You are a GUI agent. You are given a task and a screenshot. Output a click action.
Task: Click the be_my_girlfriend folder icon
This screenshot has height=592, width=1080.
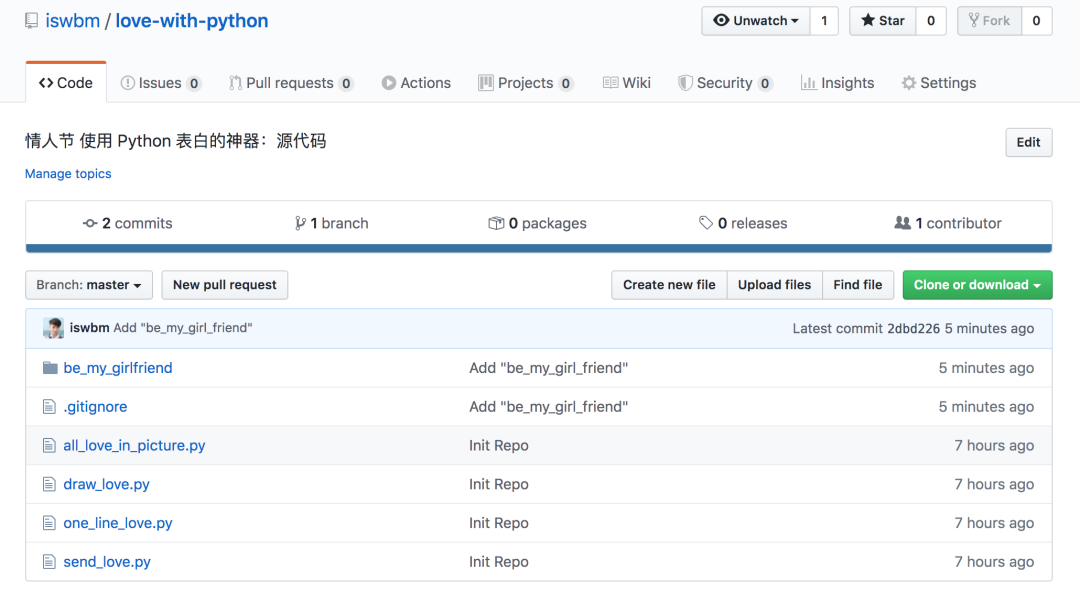50,368
